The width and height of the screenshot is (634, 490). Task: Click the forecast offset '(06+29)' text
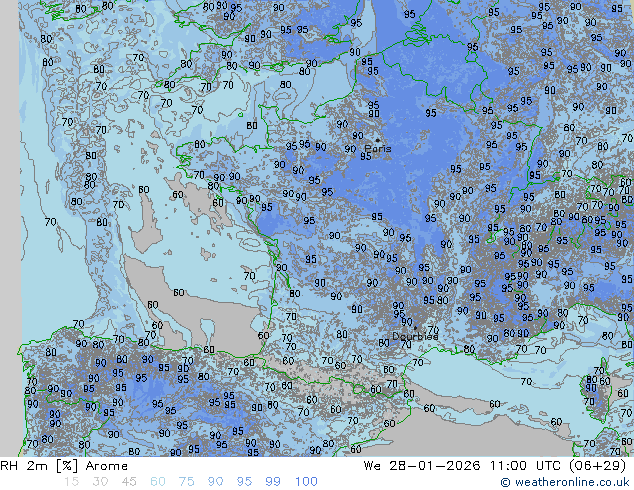pyautogui.click(x=598, y=466)
